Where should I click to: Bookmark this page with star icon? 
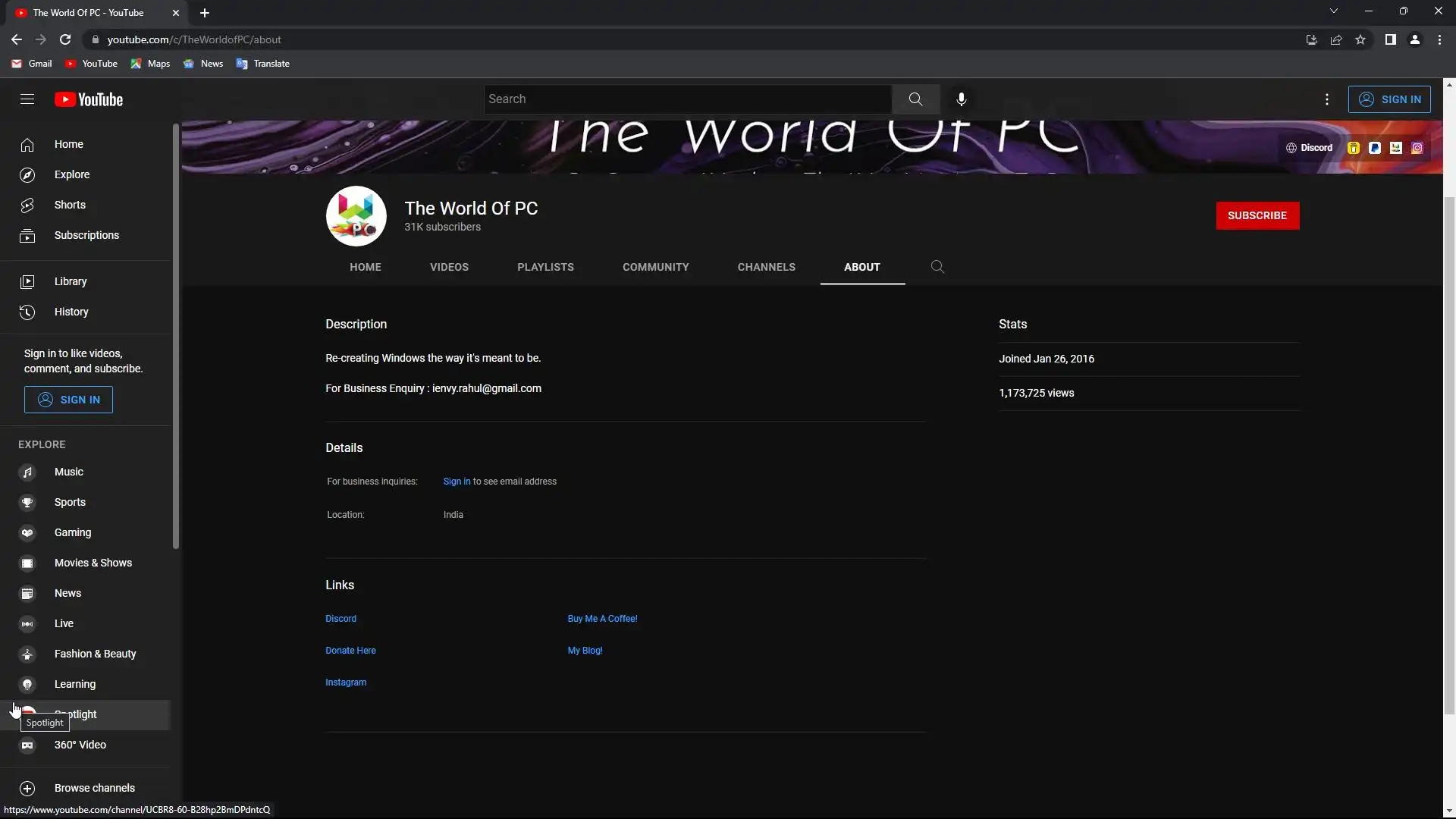tap(1360, 39)
